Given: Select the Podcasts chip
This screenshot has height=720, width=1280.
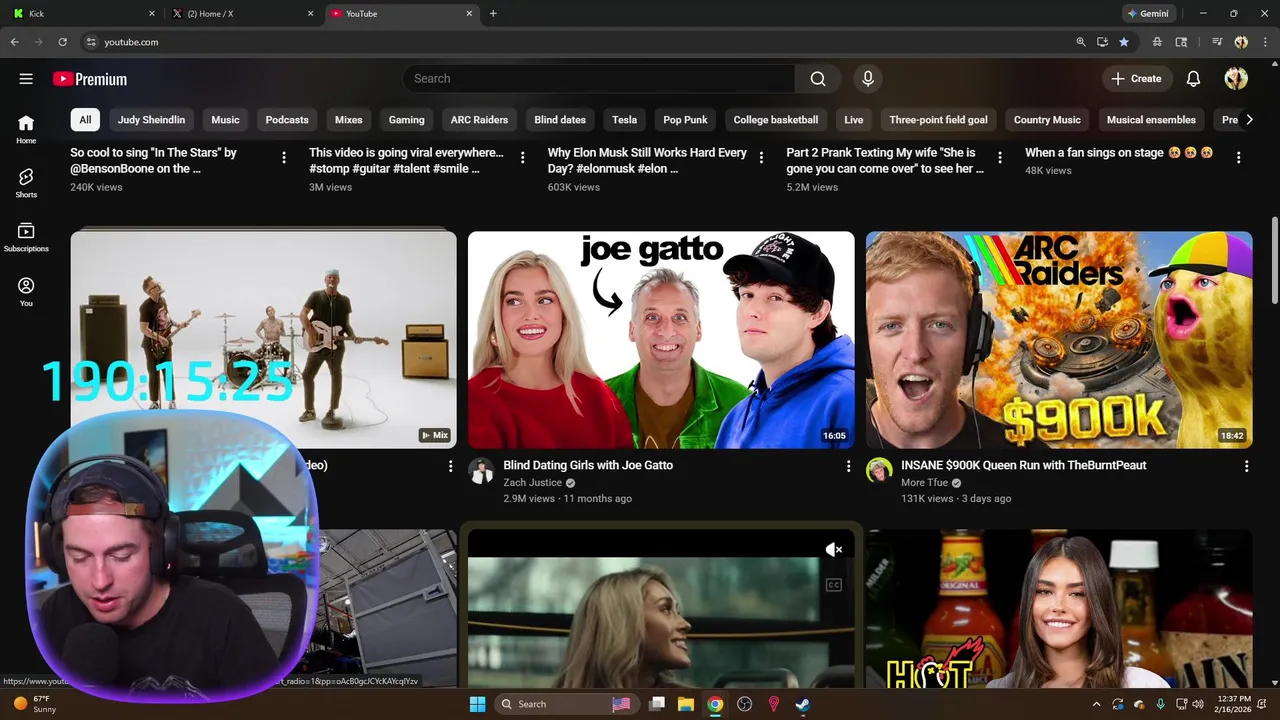Looking at the screenshot, I should pyautogui.click(x=287, y=120).
